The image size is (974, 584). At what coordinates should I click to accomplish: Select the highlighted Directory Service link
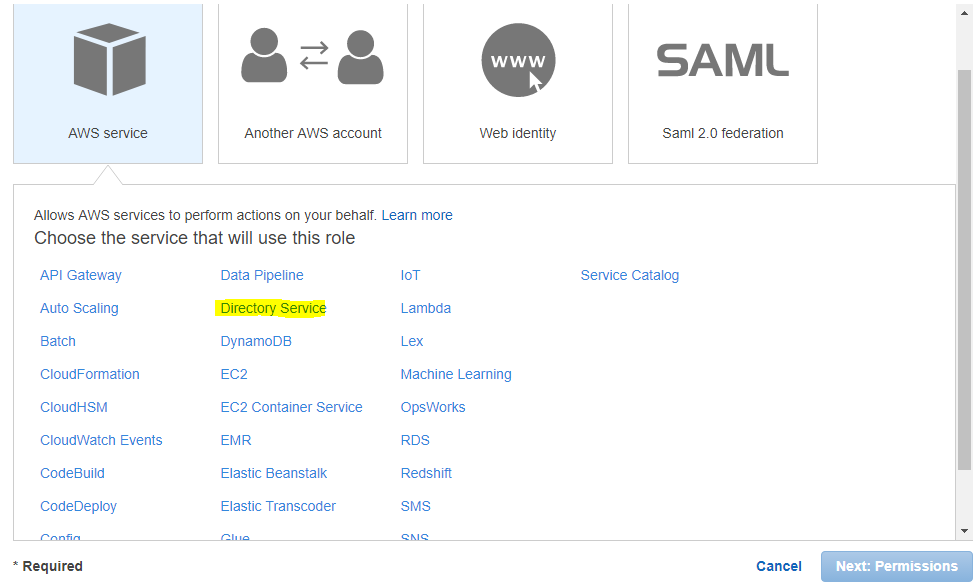pyautogui.click(x=273, y=308)
